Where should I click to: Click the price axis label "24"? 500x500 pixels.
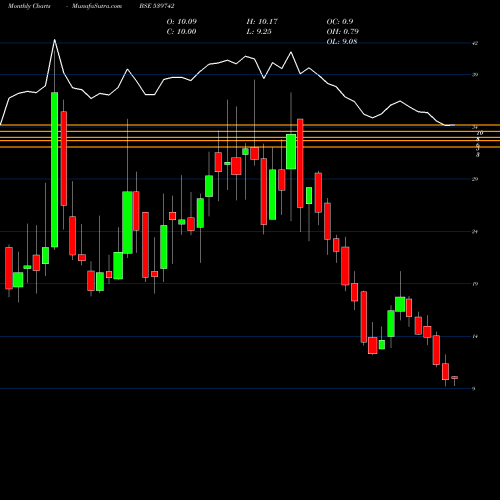475,232
